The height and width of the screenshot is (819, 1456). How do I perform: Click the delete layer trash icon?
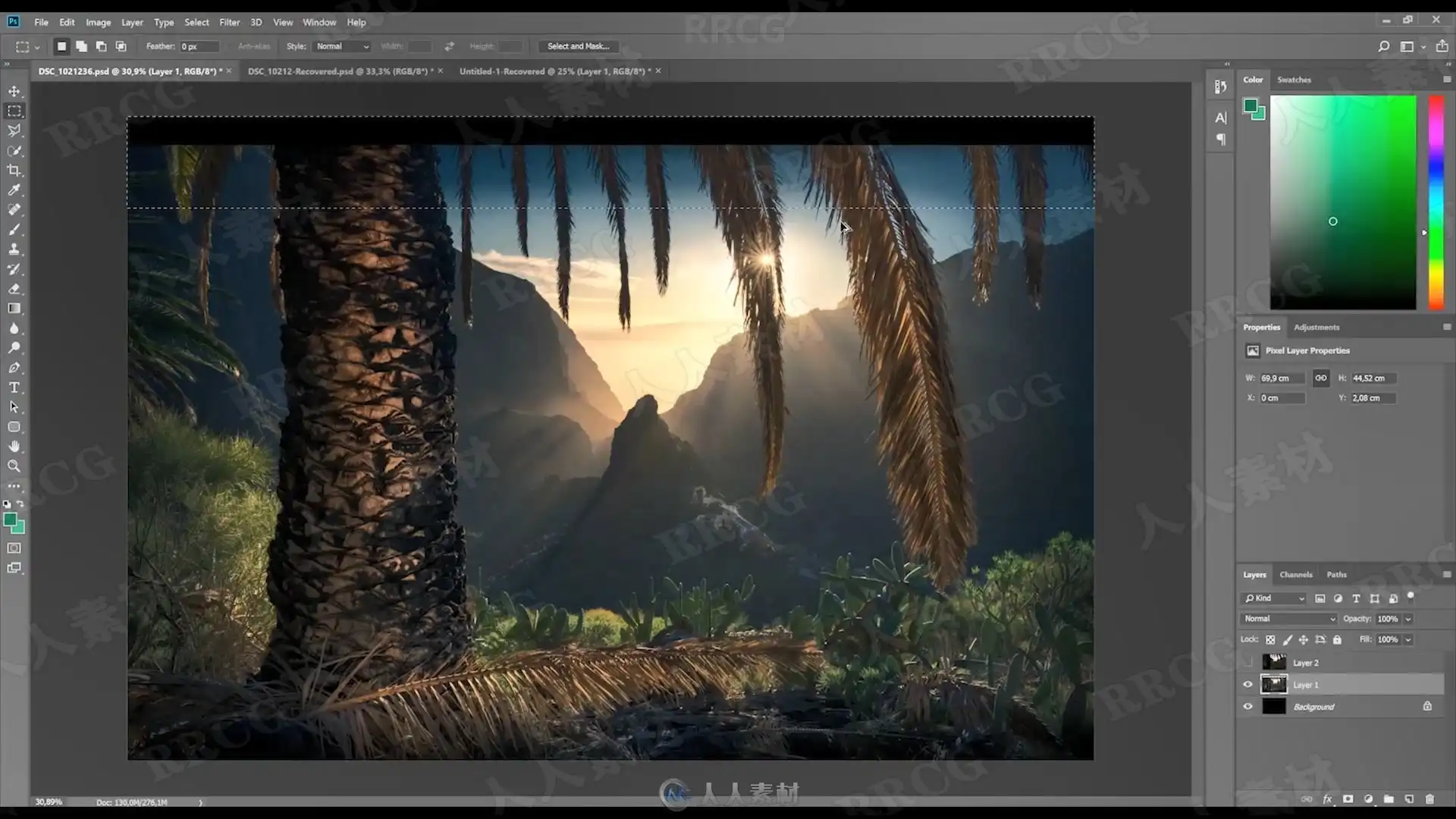click(x=1429, y=799)
